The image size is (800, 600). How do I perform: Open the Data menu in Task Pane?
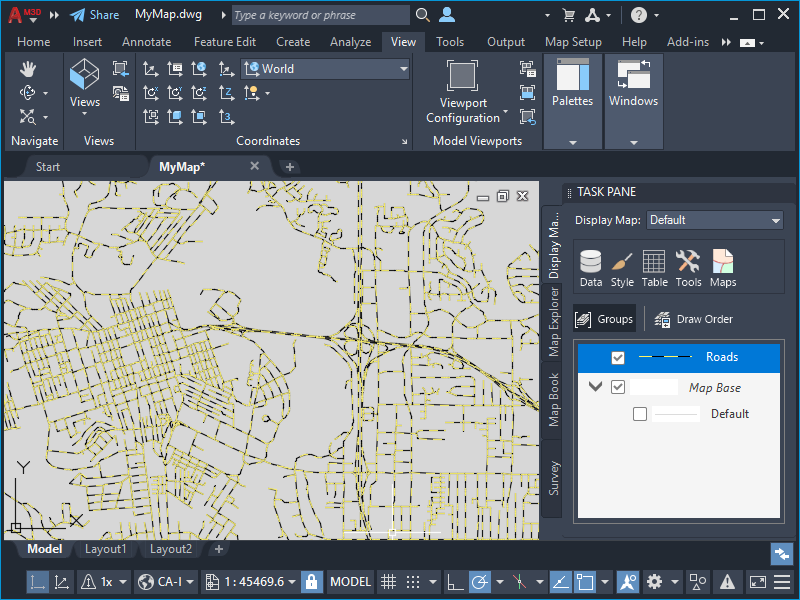coord(591,268)
